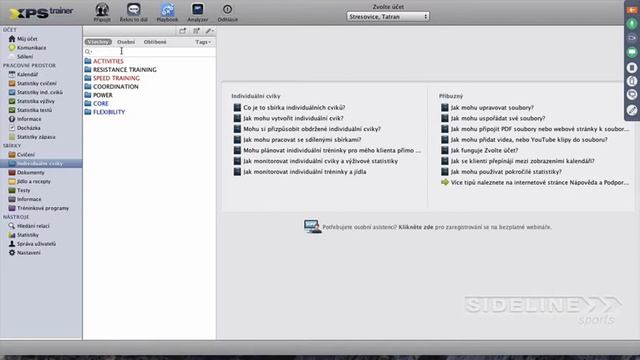
Task: Open Nastavení settings
Action: click(x=24, y=253)
